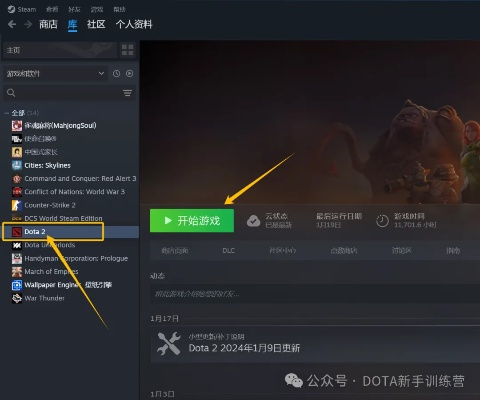Image resolution: width=480 pixels, height=400 pixels.
Task: Click the War Thunder game icon
Action: [17, 298]
